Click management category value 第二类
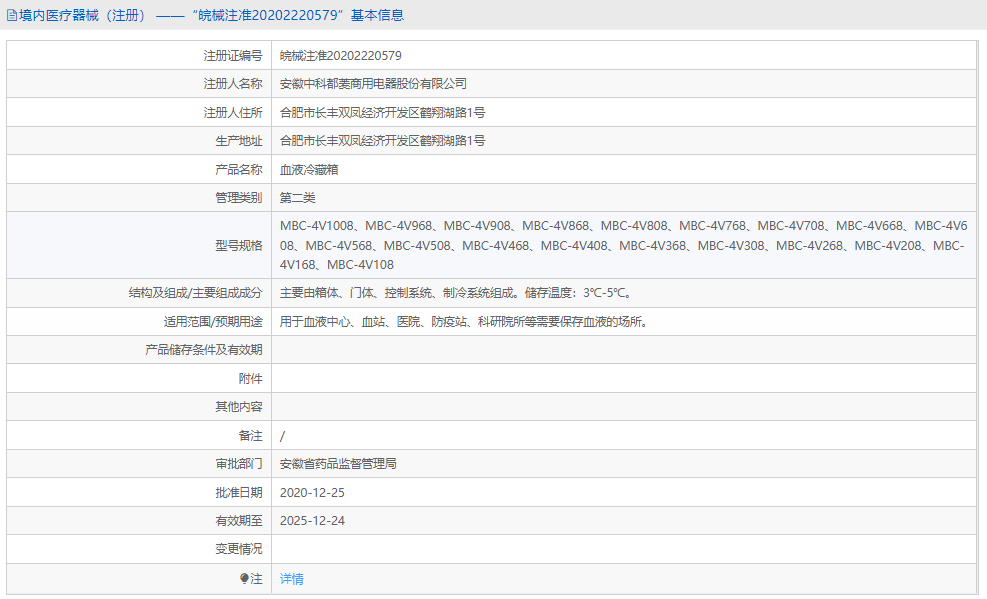 point(297,198)
